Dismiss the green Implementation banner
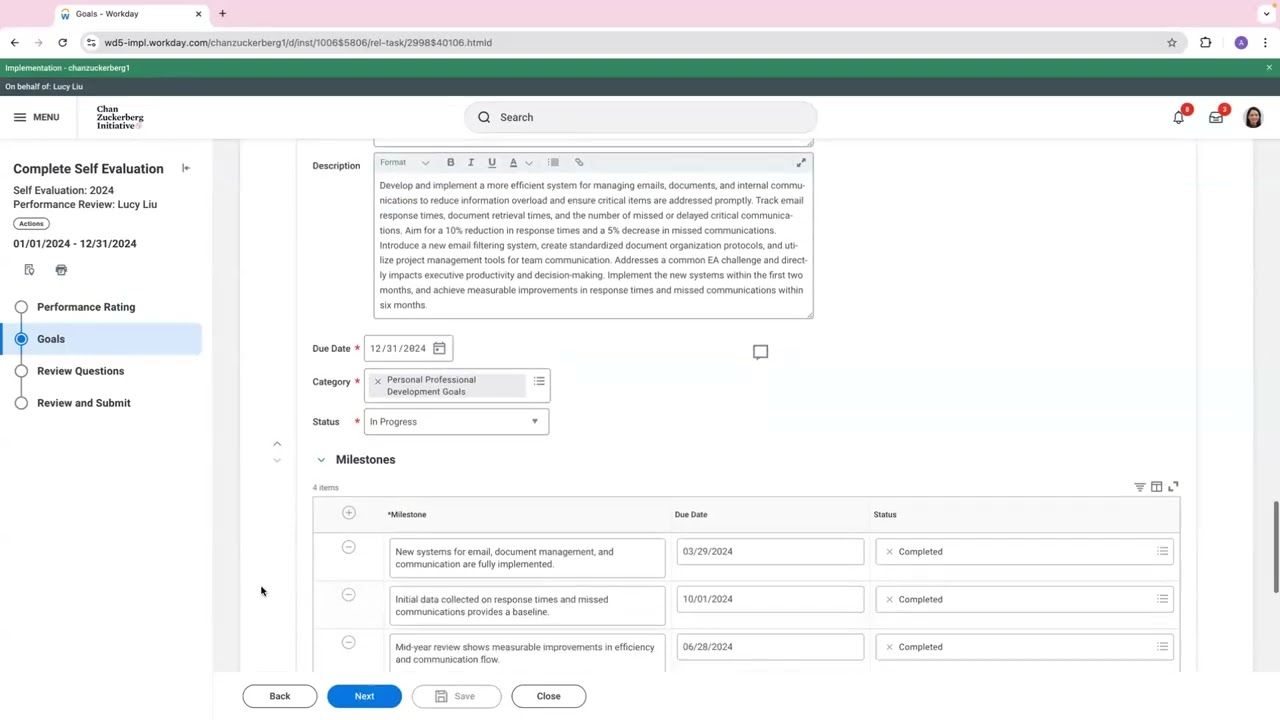Image resolution: width=1280 pixels, height=720 pixels. coord(1269,68)
